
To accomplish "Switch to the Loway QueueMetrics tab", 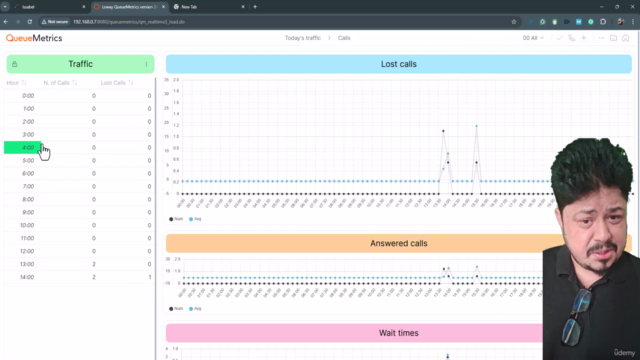I will [129, 7].
